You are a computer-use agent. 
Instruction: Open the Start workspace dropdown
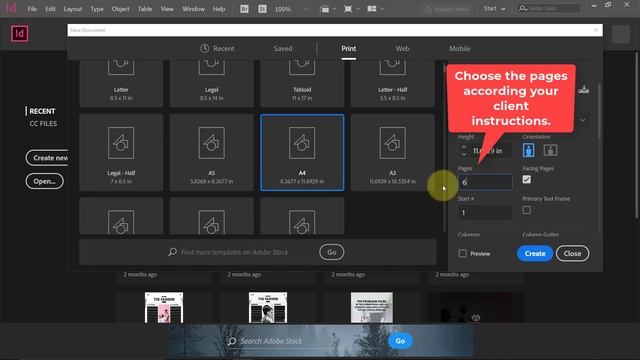tap(494, 9)
